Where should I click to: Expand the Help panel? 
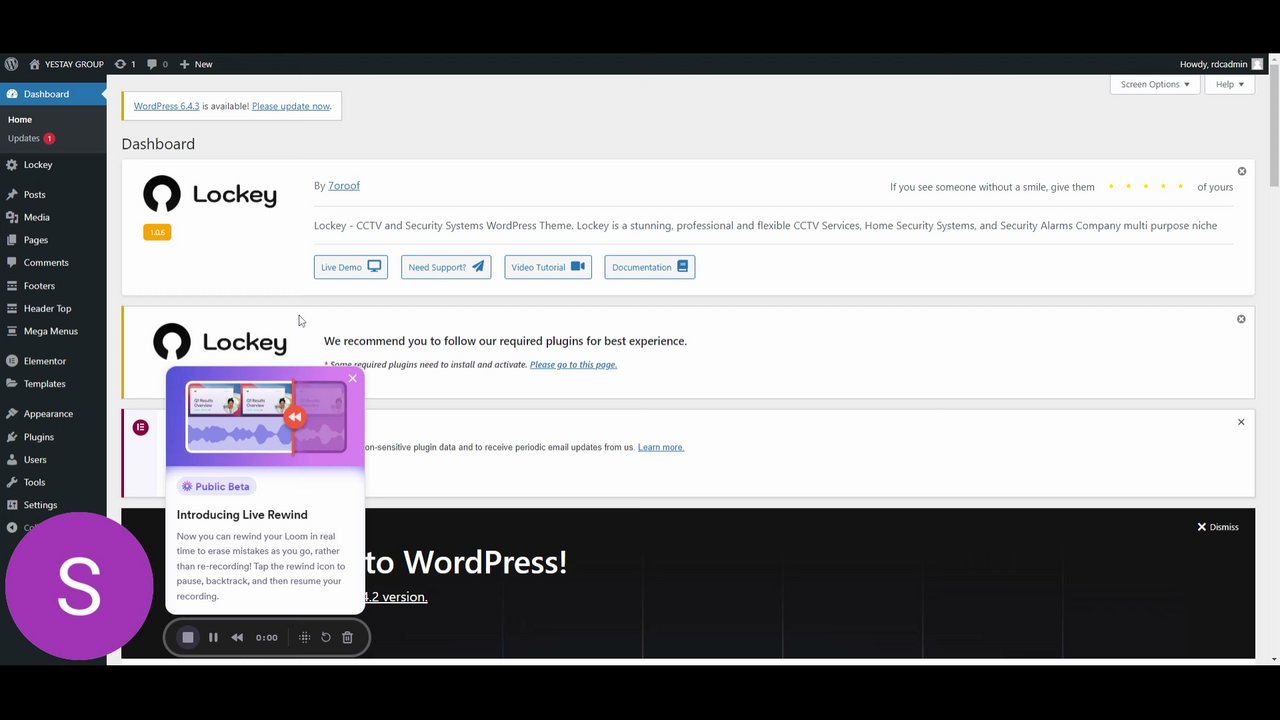(1229, 84)
